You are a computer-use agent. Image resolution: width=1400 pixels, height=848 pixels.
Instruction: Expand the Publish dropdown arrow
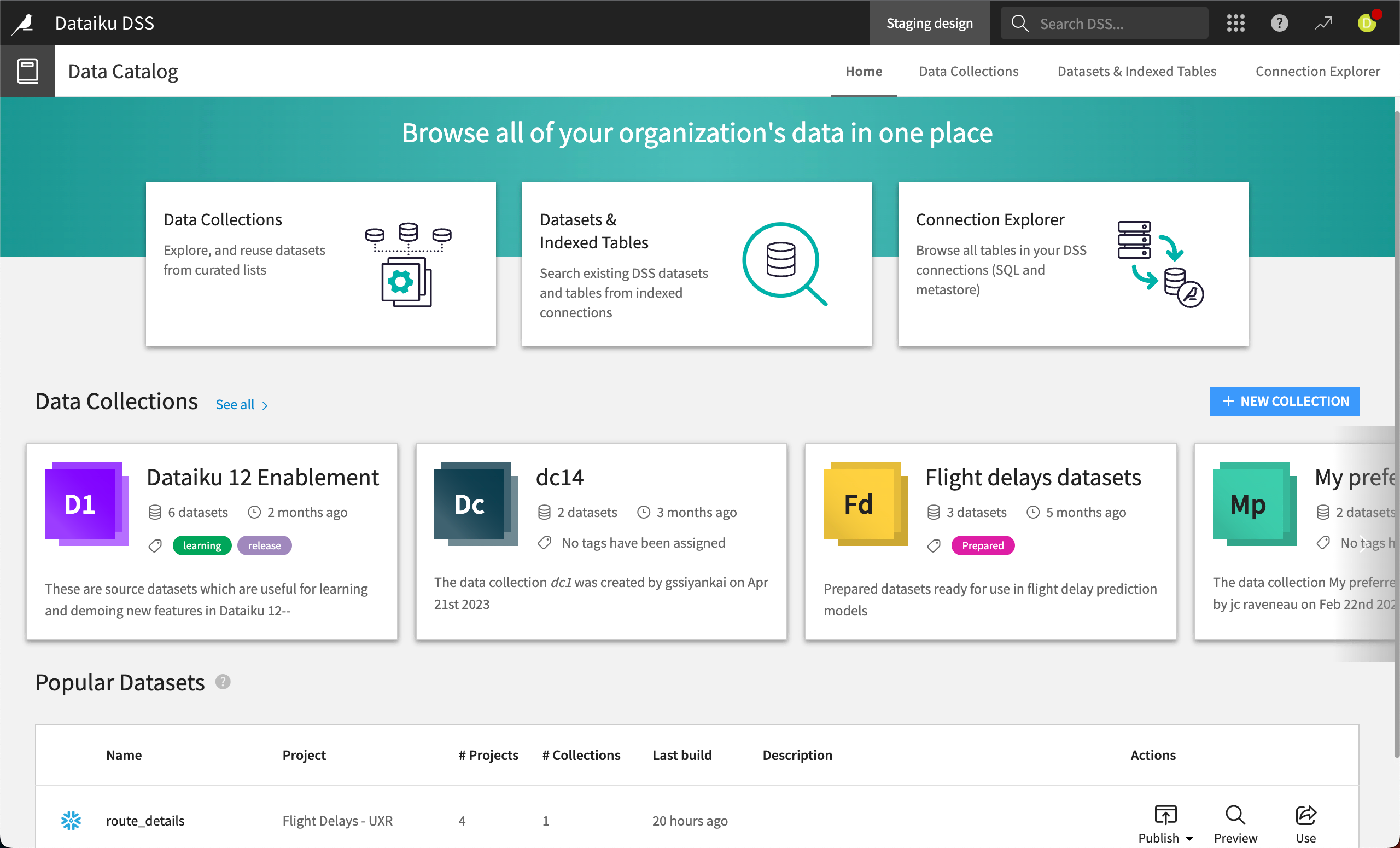[1189, 838]
